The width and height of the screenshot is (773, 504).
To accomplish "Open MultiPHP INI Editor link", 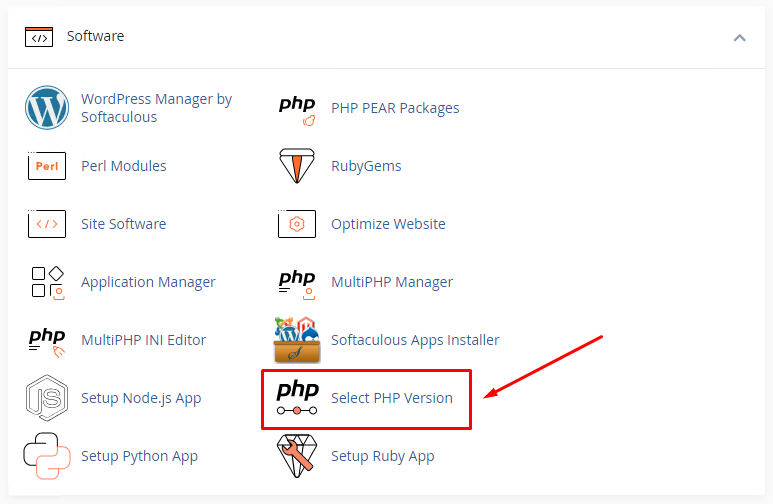I will pos(143,340).
